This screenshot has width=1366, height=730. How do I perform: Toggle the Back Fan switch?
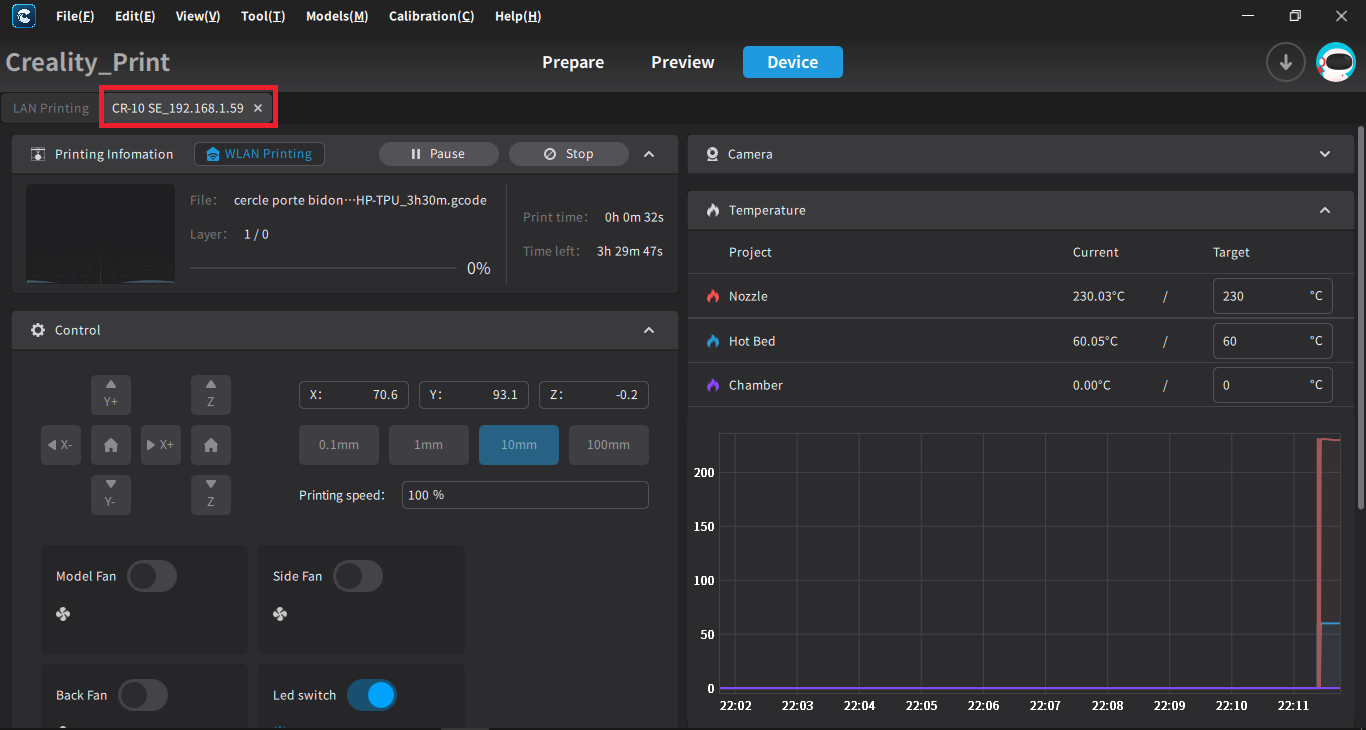(143, 695)
